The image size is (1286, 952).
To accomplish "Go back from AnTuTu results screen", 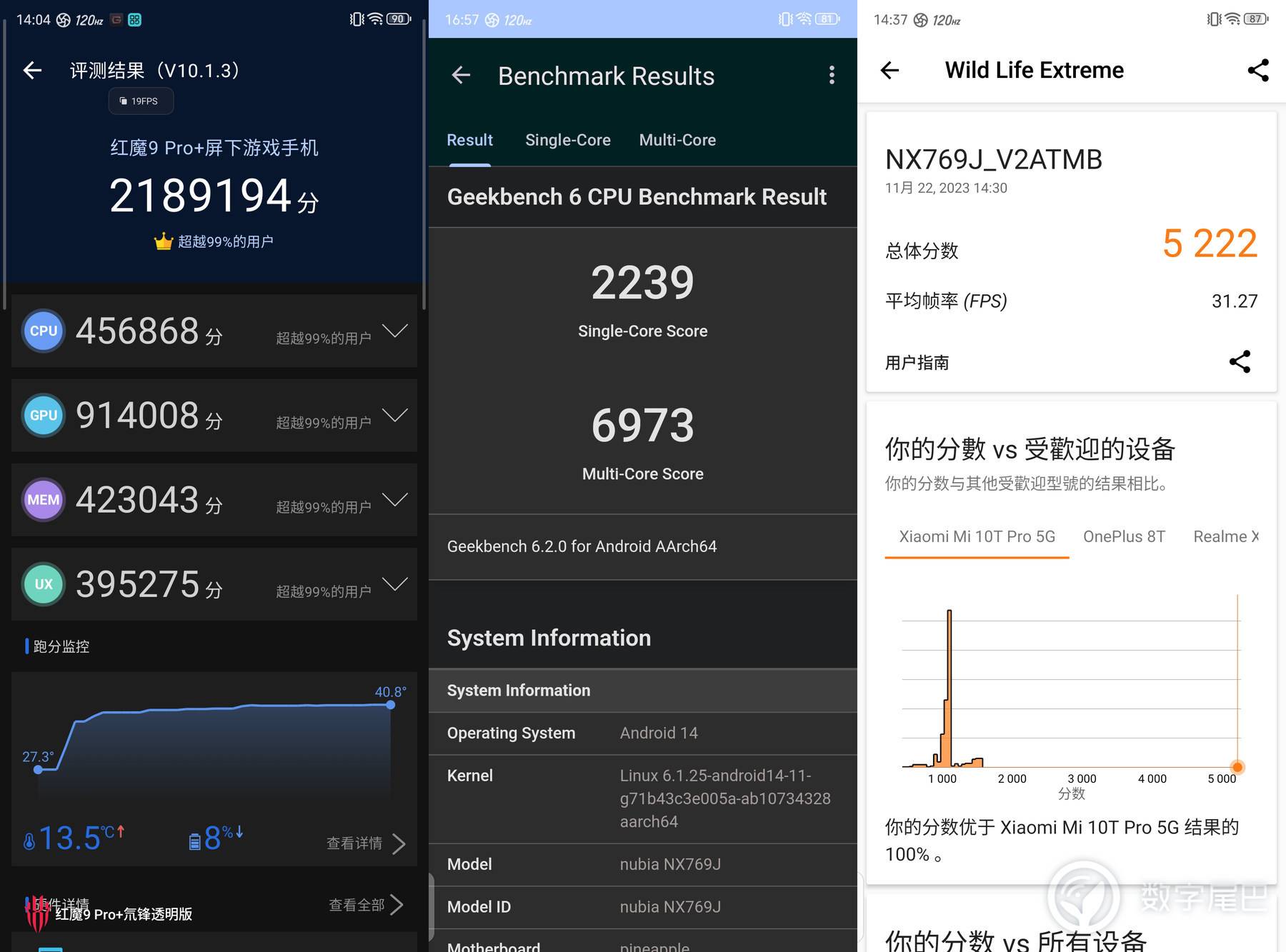I will 32,70.
